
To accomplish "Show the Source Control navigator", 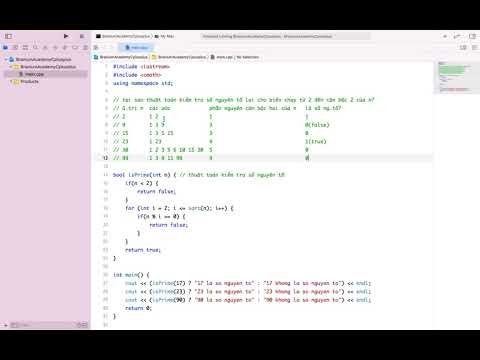I will tap(15, 48).
